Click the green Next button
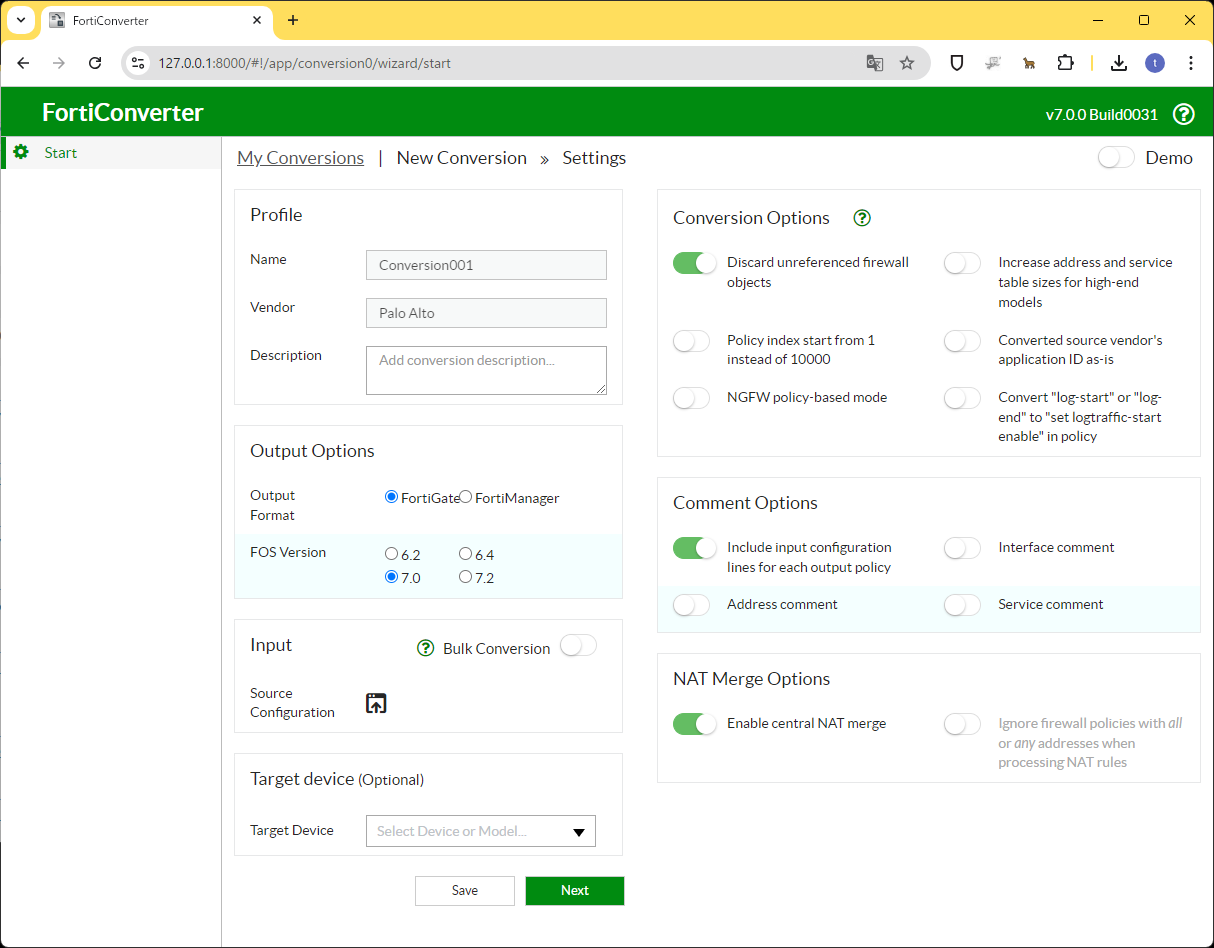Screen dimensions: 1214x948 pos(575,891)
